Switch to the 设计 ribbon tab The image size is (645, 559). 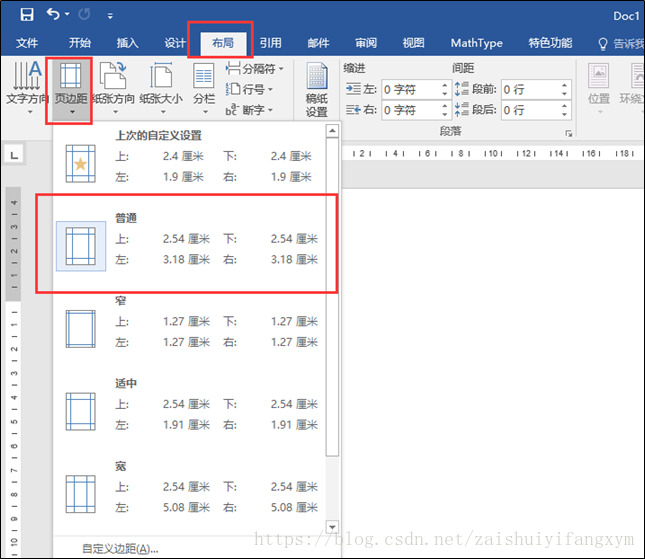coord(175,43)
